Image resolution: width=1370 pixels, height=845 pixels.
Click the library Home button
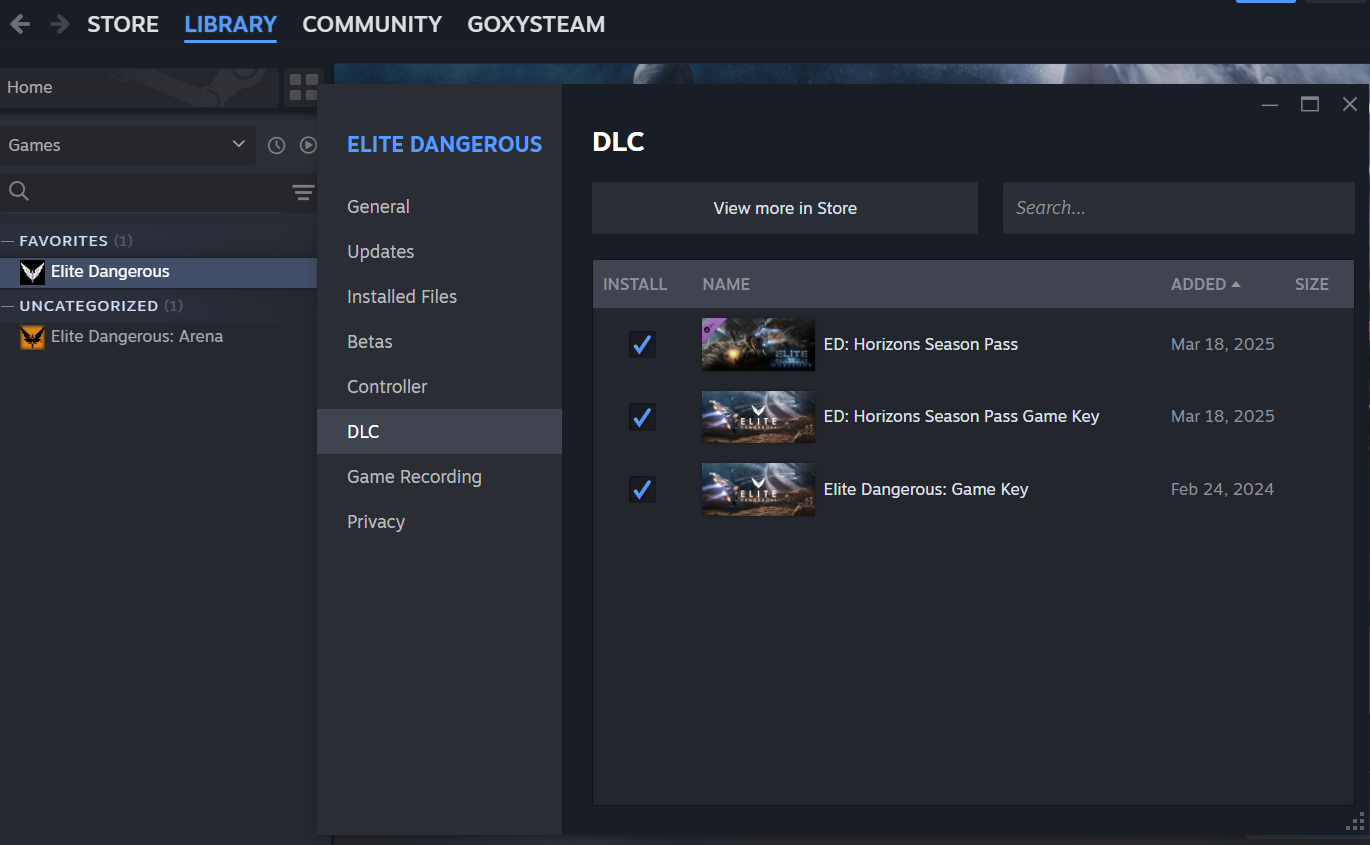coord(139,87)
